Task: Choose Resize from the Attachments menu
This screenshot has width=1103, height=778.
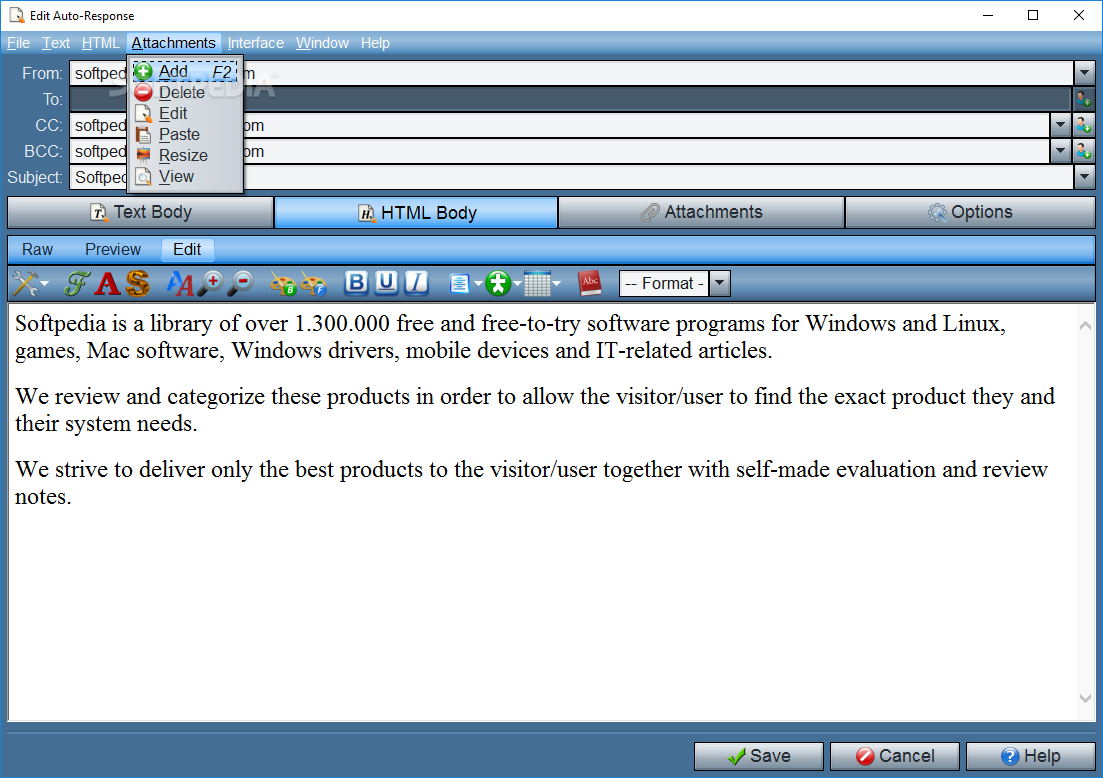Action: [185, 155]
